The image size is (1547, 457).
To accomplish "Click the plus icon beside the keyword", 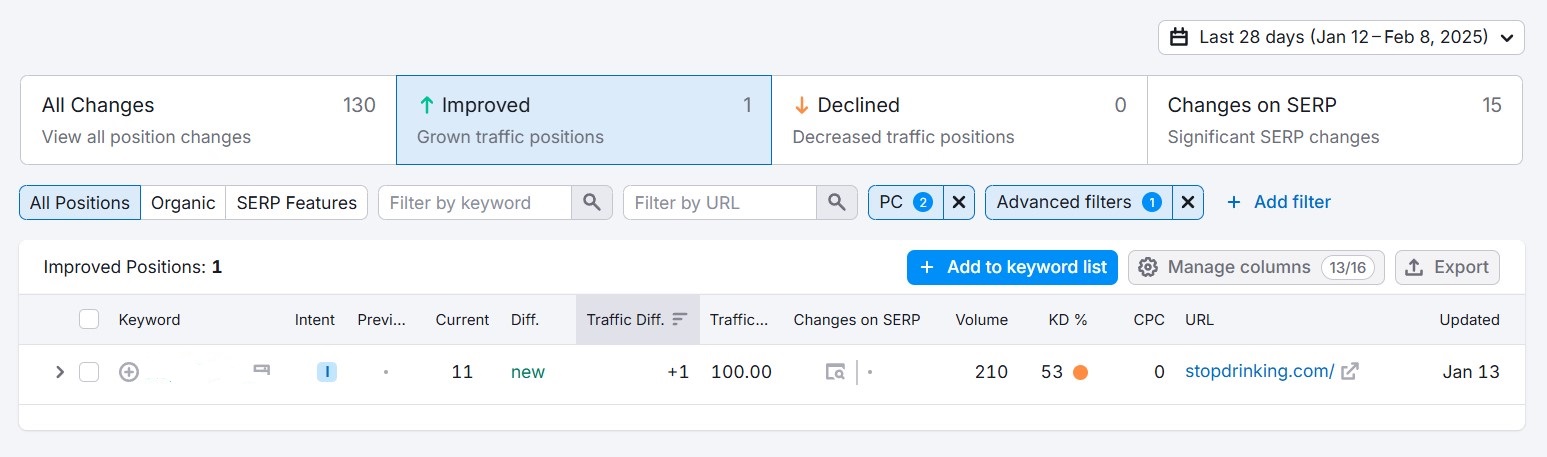I will [x=129, y=372].
